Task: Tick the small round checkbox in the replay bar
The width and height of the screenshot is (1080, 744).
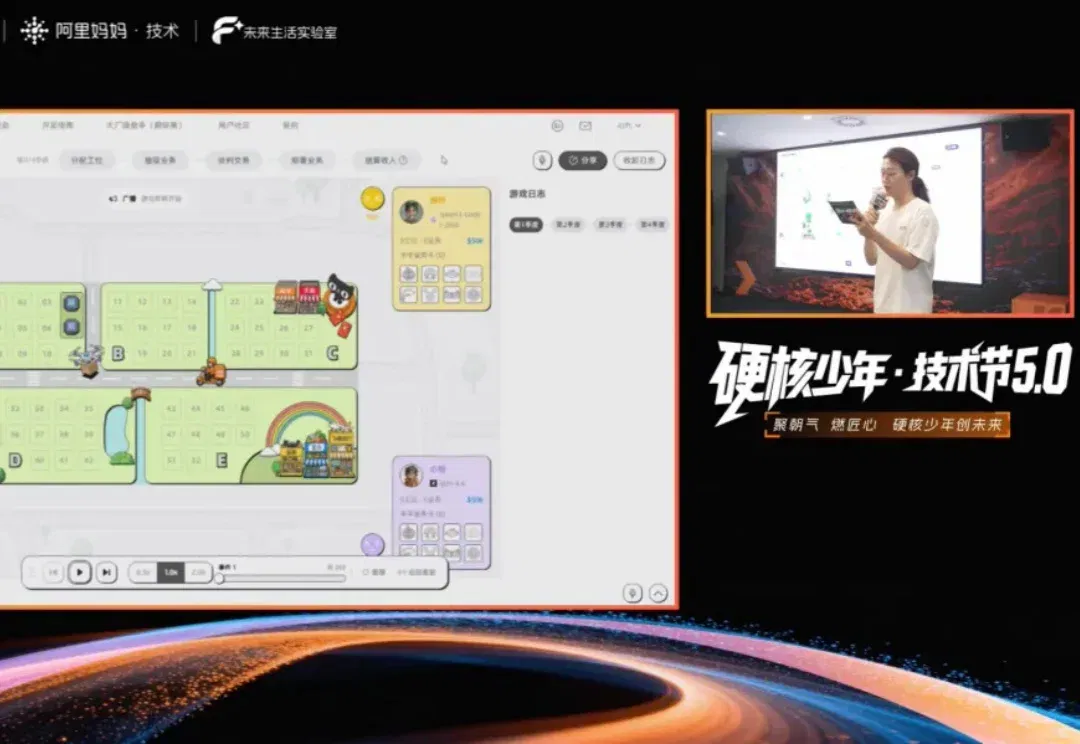Action: [x=366, y=572]
